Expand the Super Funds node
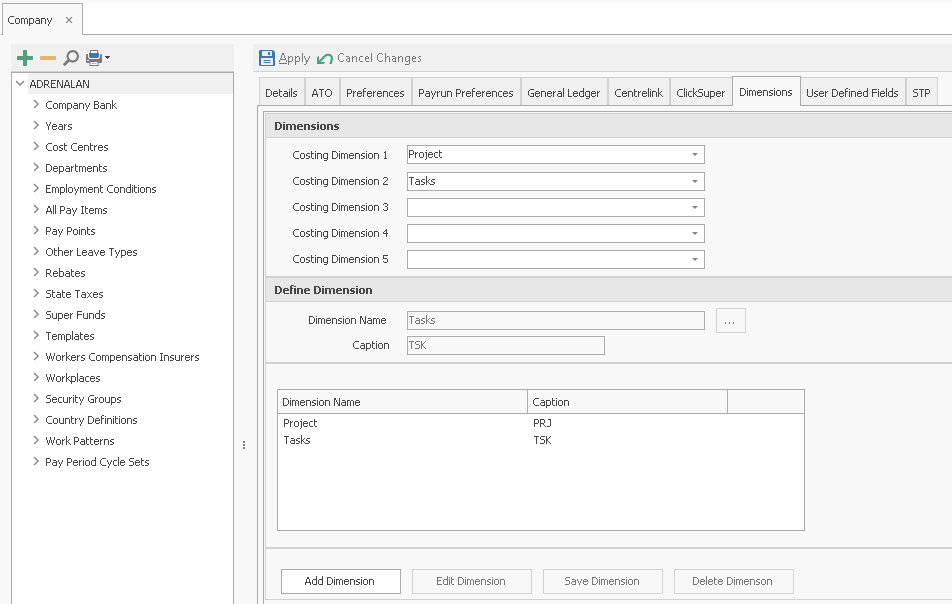Viewport: 952px width, 604px height. (x=36, y=314)
